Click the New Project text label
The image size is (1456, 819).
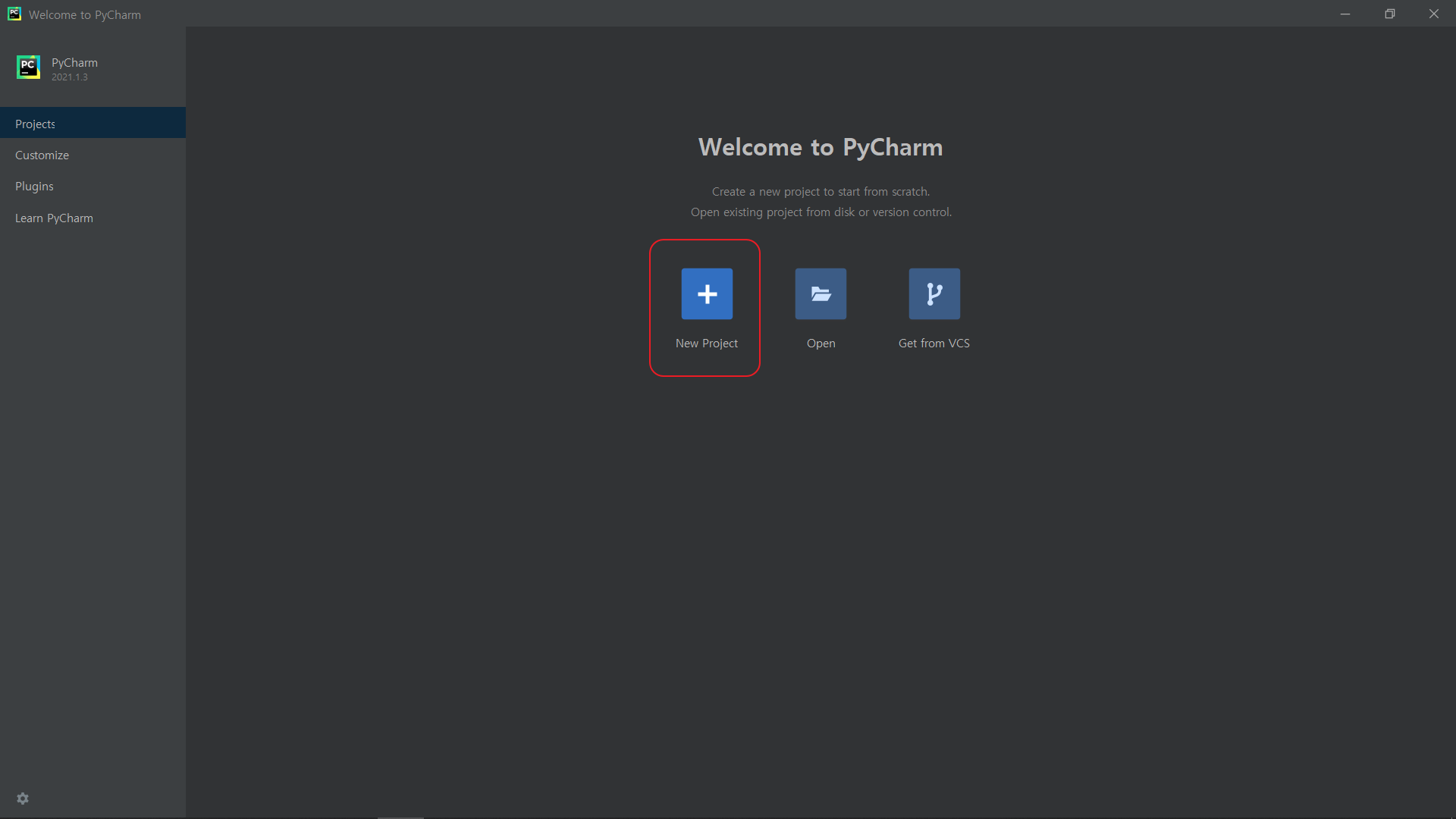click(706, 343)
